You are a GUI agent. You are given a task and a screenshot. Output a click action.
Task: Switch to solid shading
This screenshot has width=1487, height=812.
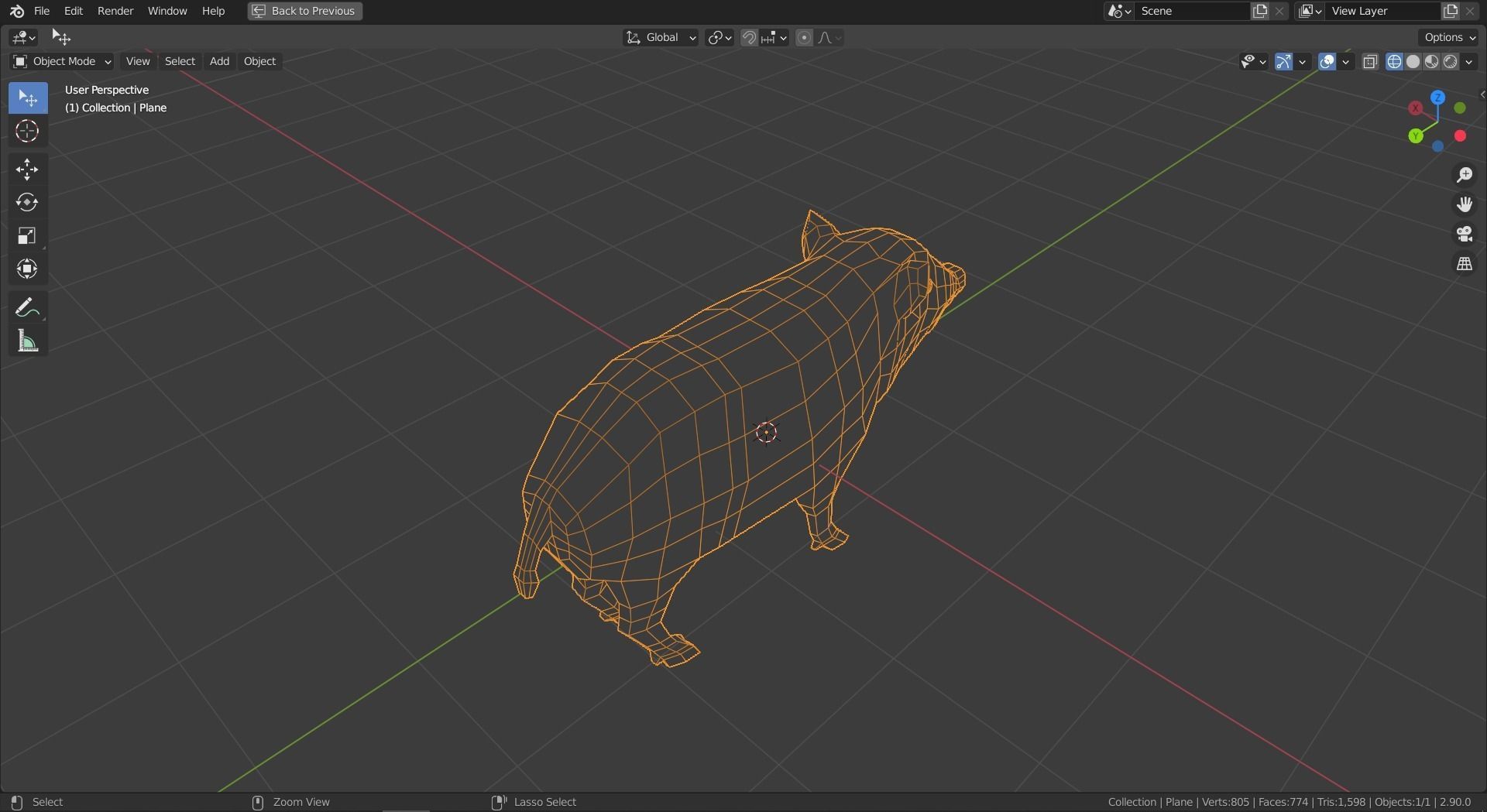tap(1413, 62)
